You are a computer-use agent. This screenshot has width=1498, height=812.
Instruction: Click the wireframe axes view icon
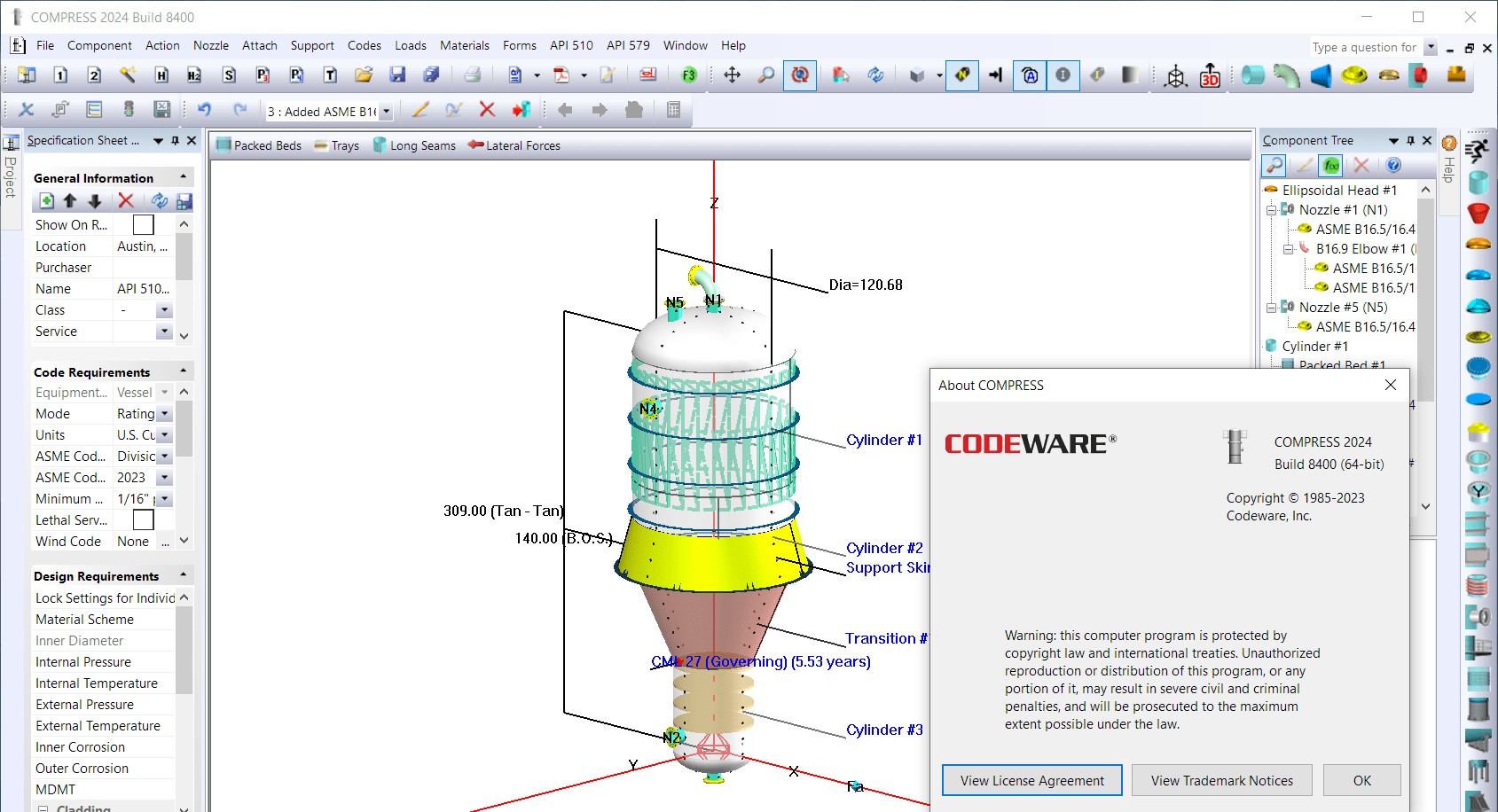pos(1176,75)
